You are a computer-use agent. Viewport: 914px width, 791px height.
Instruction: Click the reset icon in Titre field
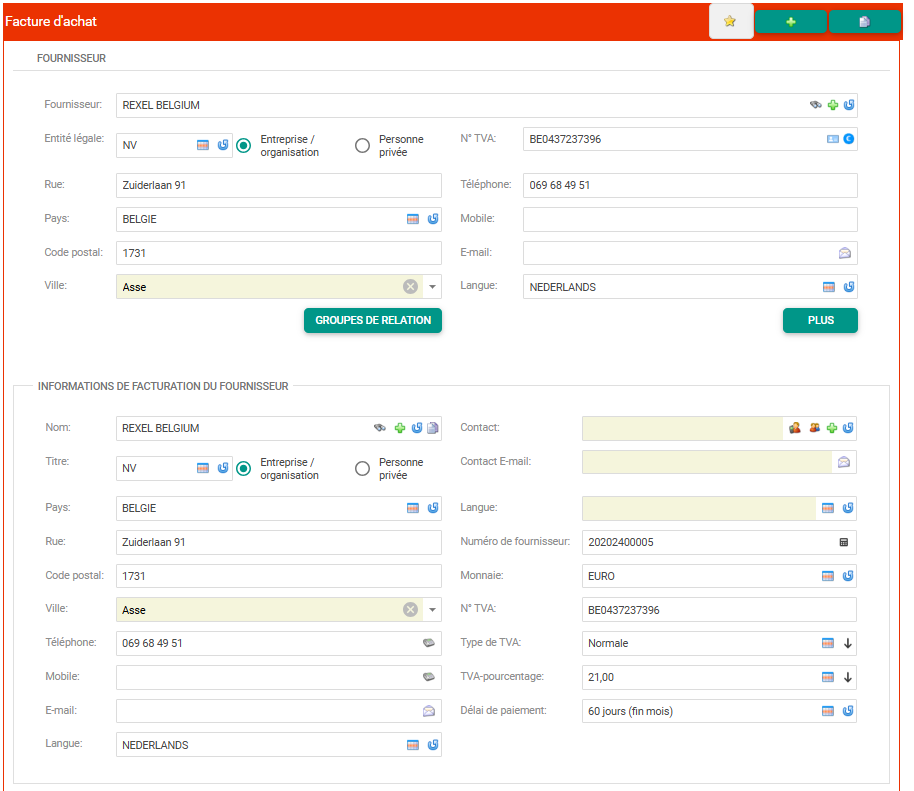[x=223, y=468]
